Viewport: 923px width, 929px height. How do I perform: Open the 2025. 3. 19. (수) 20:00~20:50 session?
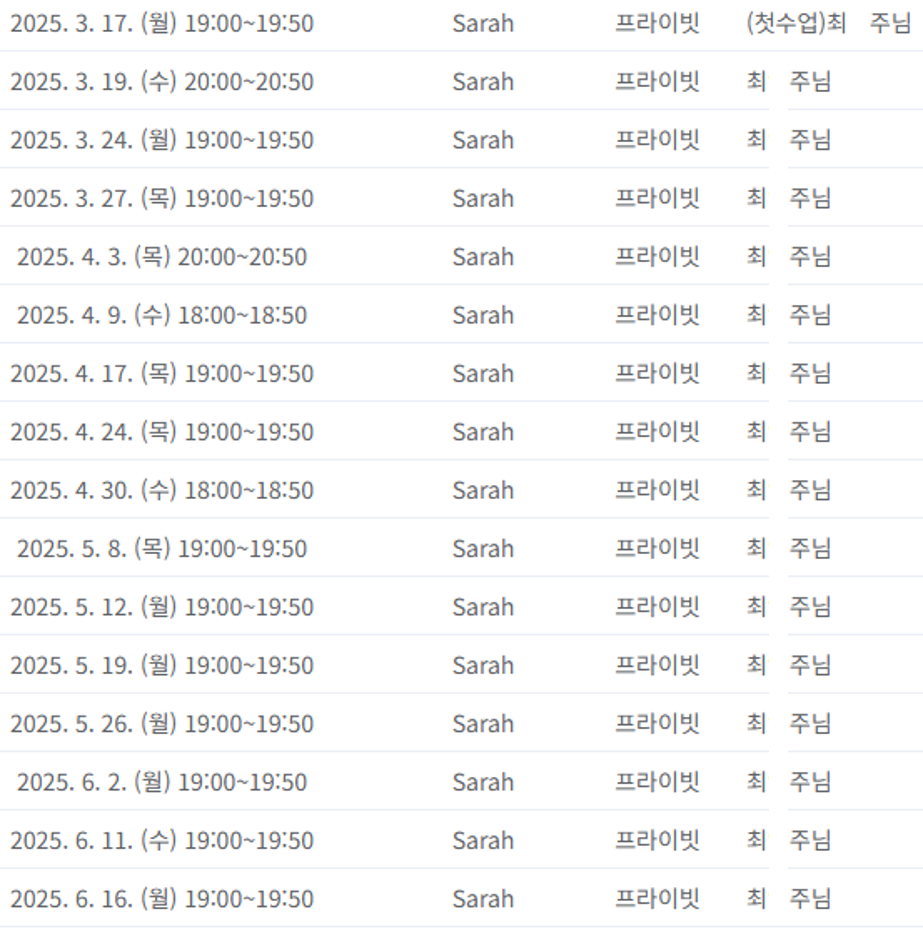[x=162, y=81]
